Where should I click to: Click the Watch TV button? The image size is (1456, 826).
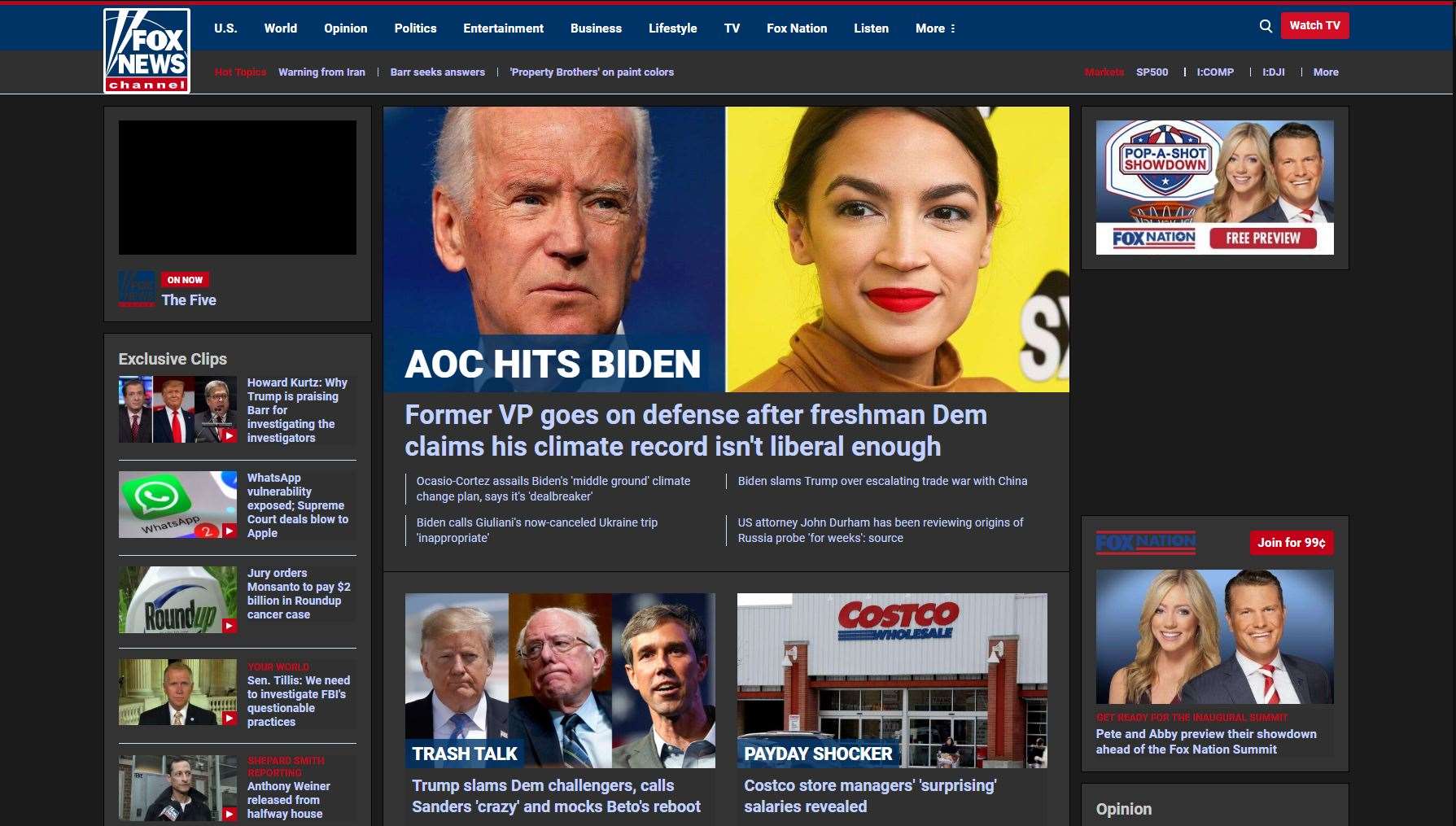[x=1314, y=25]
